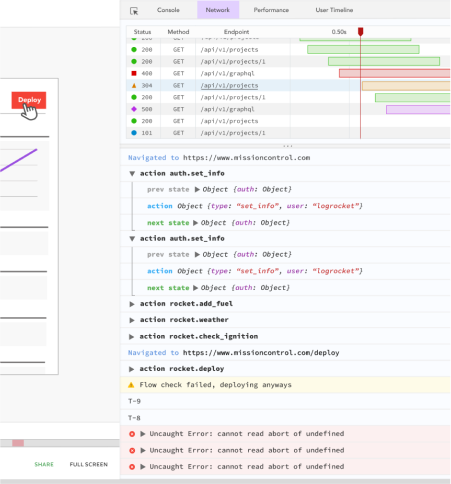Expand the action rocket.weather entry
451x484 pixels.
(132, 320)
